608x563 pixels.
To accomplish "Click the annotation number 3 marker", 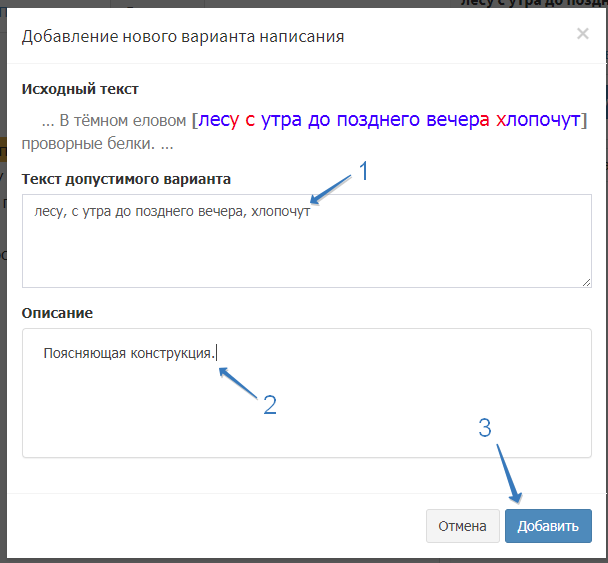I will tap(484, 427).
